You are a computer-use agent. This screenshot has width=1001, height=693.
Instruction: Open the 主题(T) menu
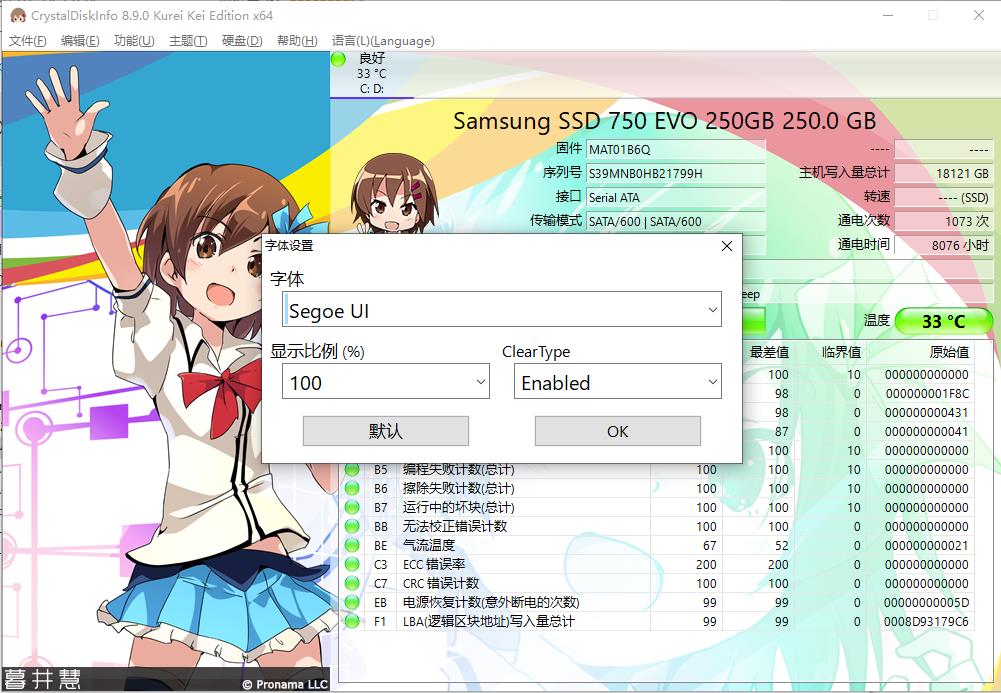pyautogui.click(x=188, y=41)
